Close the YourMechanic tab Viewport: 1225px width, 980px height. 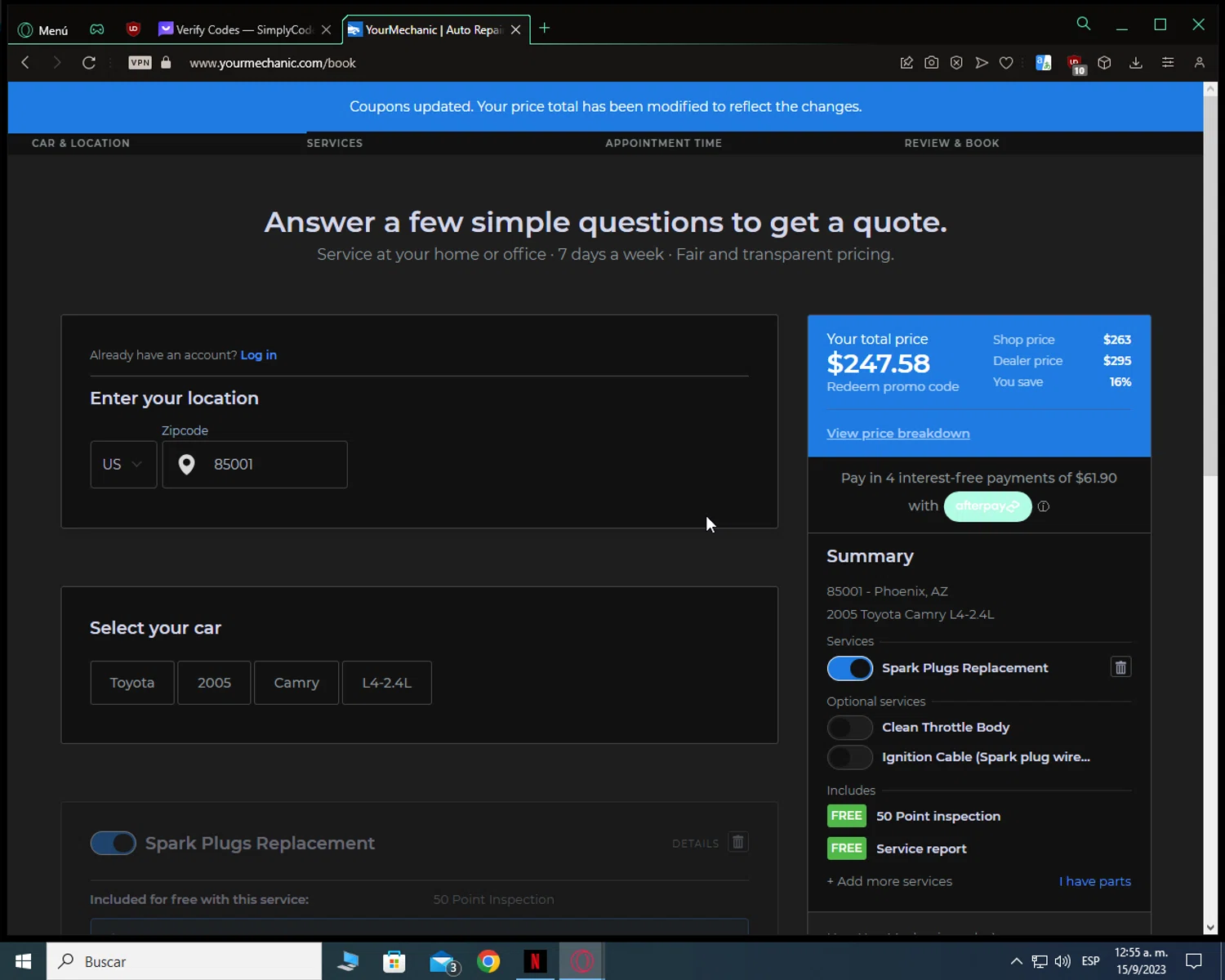click(x=515, y=29)
